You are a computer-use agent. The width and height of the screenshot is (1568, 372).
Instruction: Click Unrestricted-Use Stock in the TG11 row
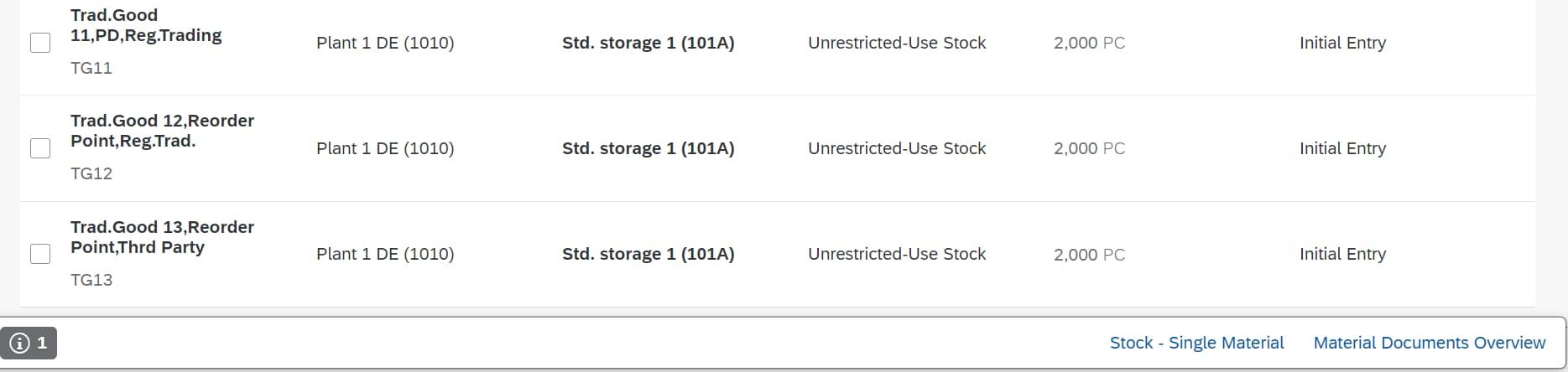coord(897,43)
